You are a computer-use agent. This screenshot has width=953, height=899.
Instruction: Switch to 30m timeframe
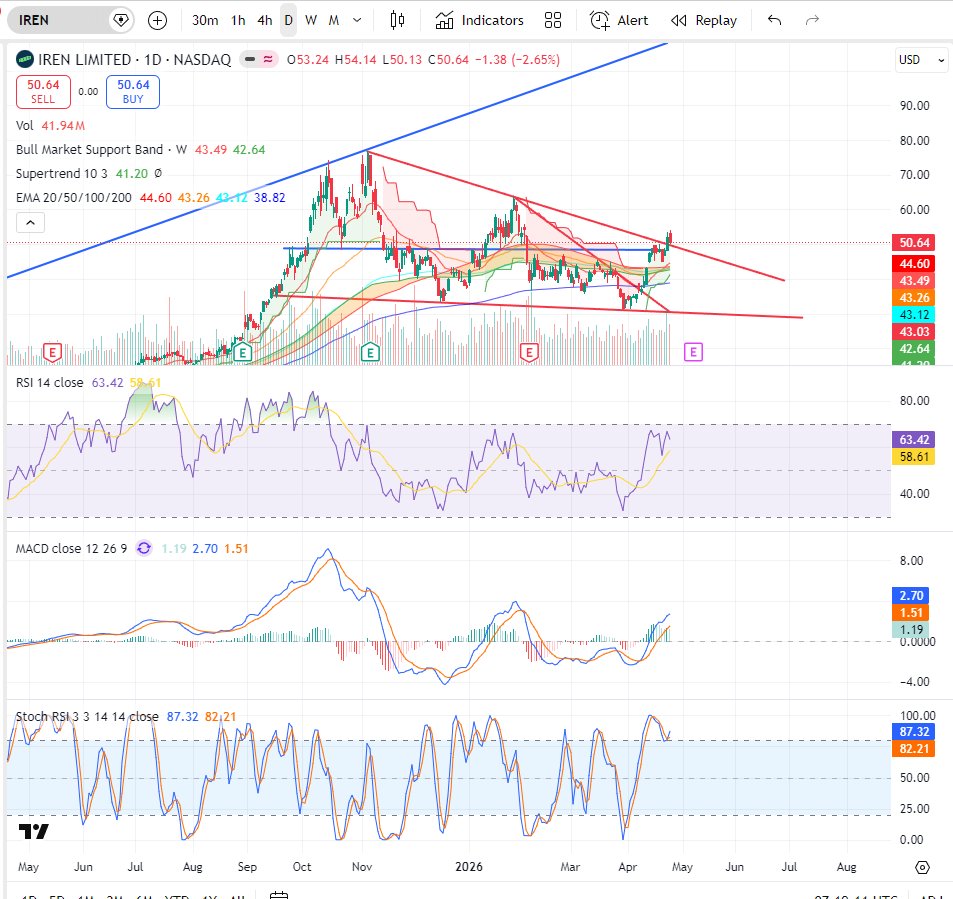coord(205,20)
